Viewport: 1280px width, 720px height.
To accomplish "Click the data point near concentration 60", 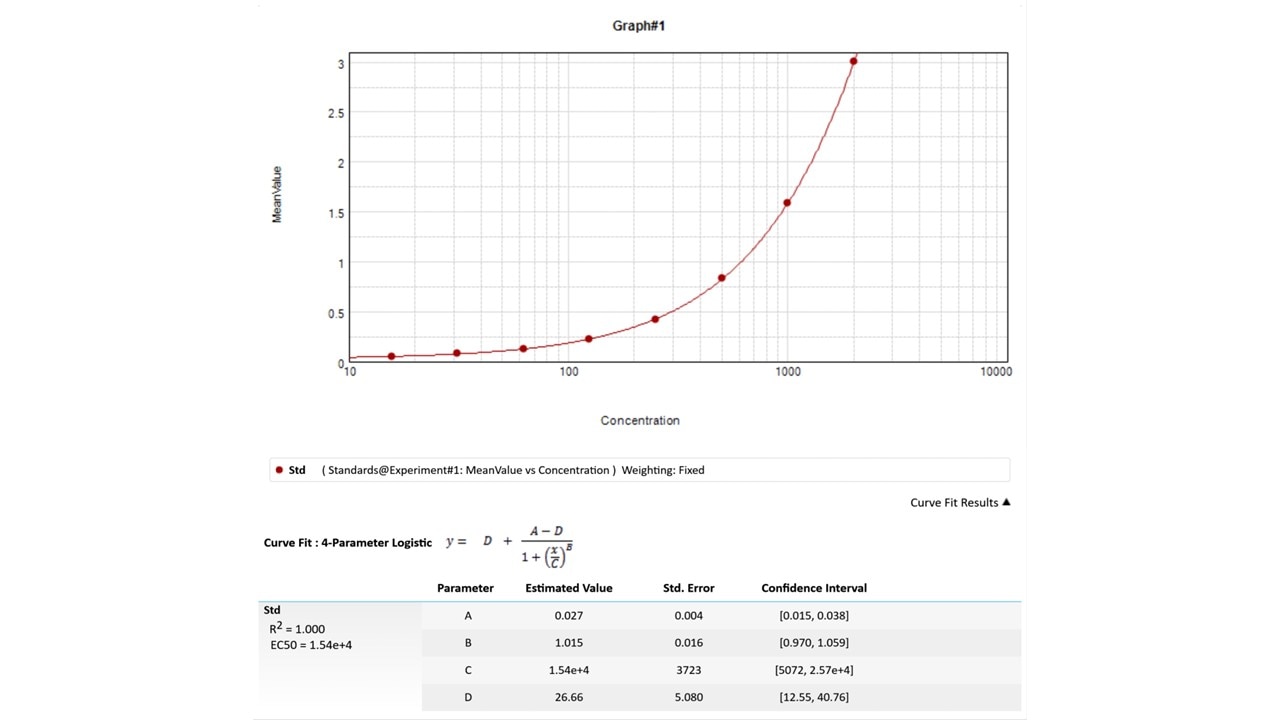I will [523, 348].
